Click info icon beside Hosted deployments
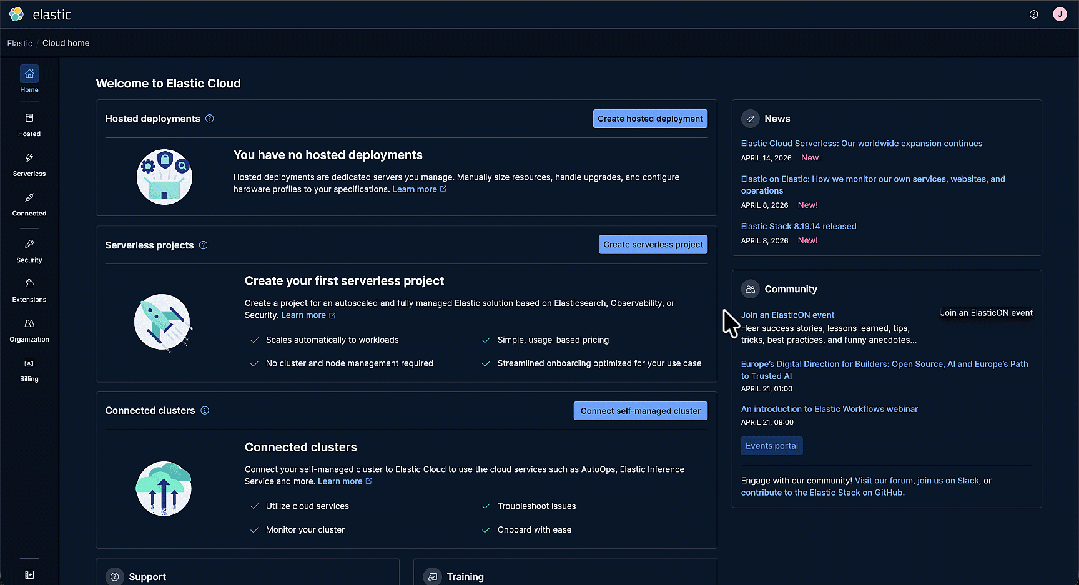The image size is (1079, 585). click(210, 118)
